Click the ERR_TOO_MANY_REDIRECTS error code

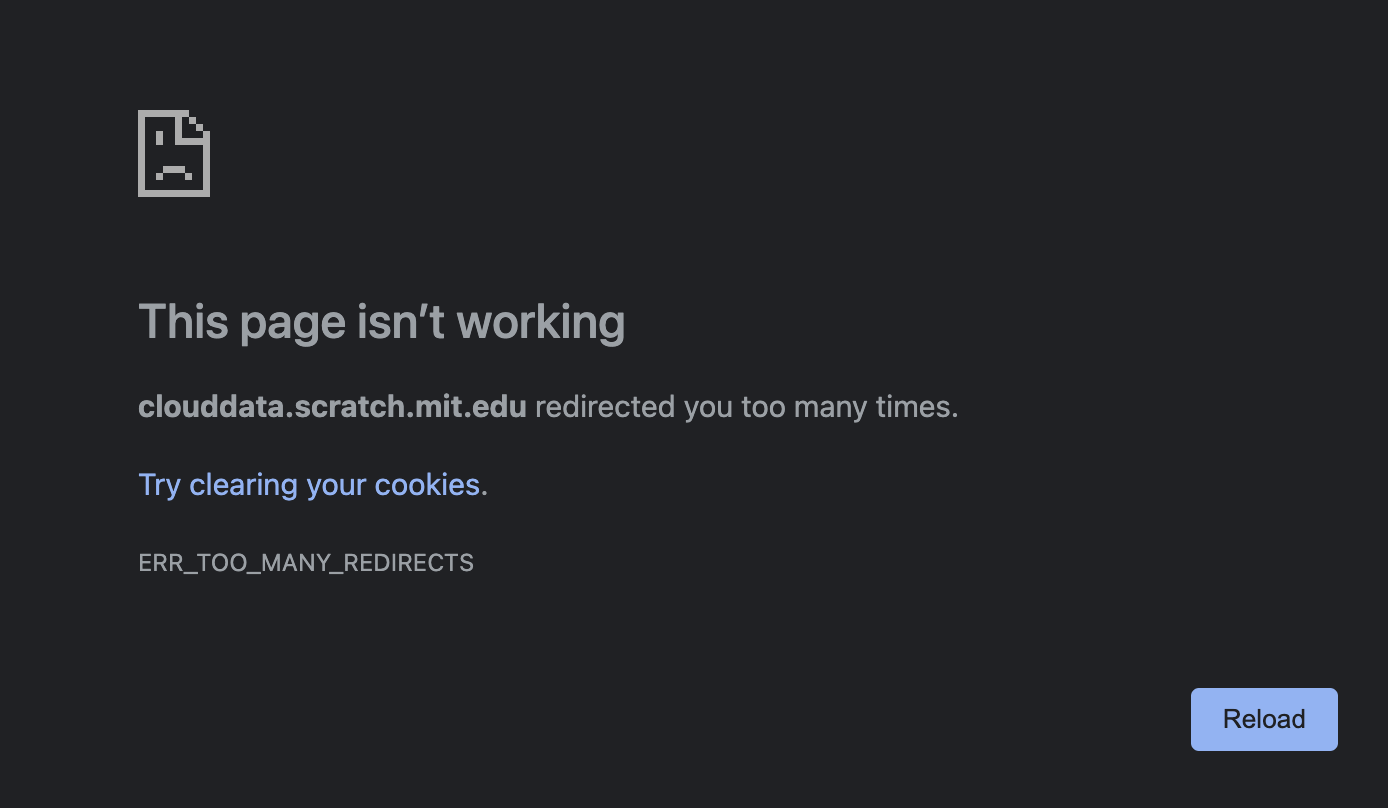(306, 562)
